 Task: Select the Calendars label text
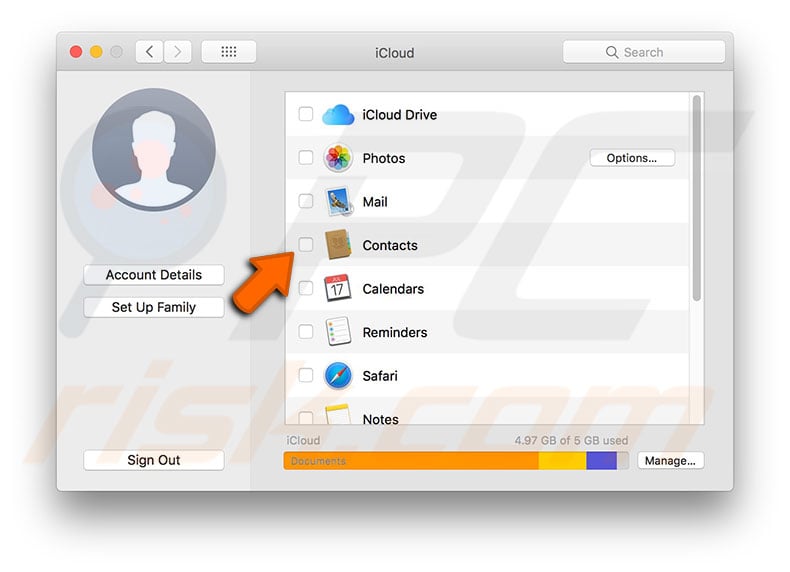393,289
